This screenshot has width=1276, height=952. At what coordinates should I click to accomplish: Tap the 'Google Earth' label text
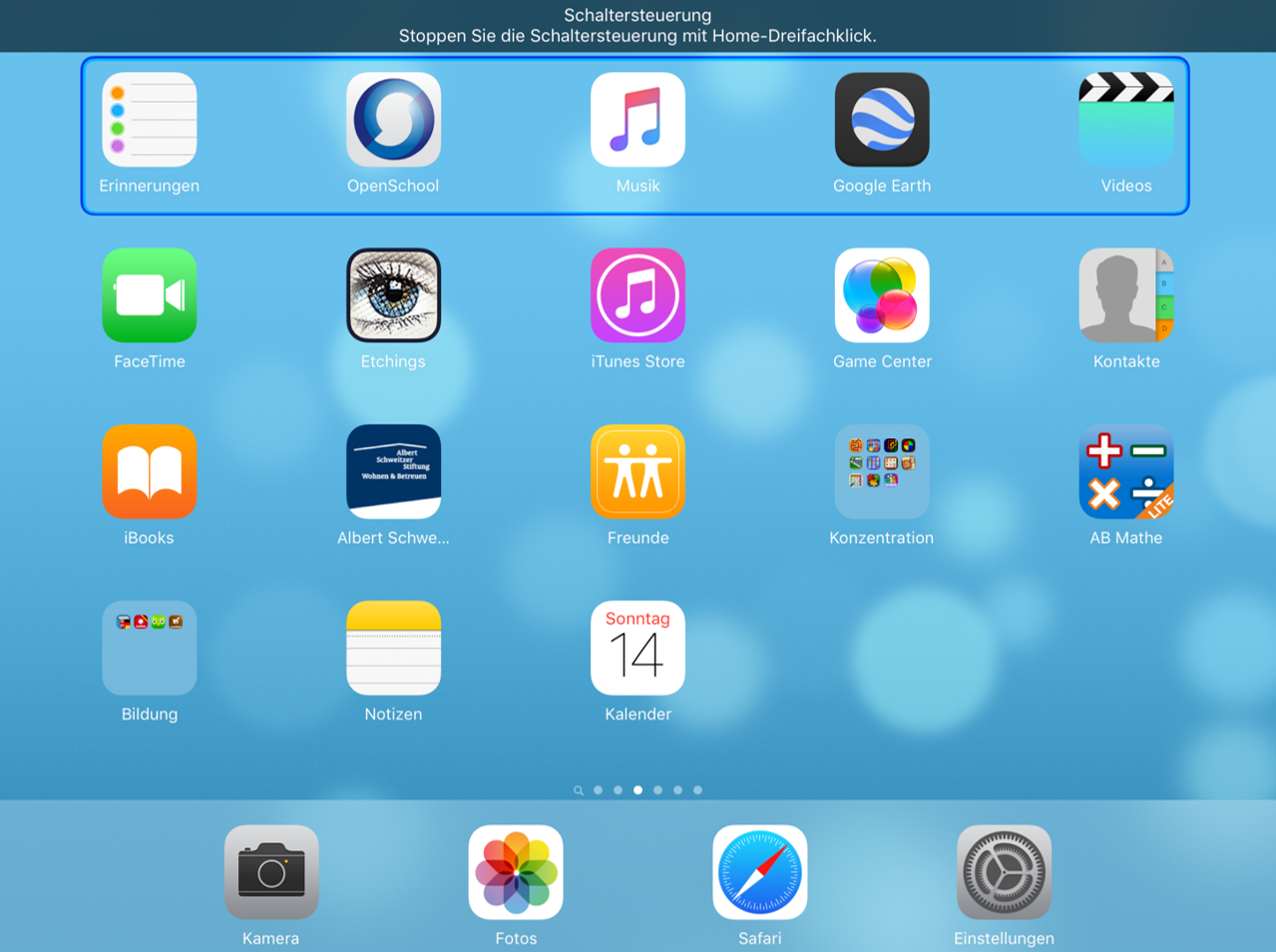[x=882, y=186]
